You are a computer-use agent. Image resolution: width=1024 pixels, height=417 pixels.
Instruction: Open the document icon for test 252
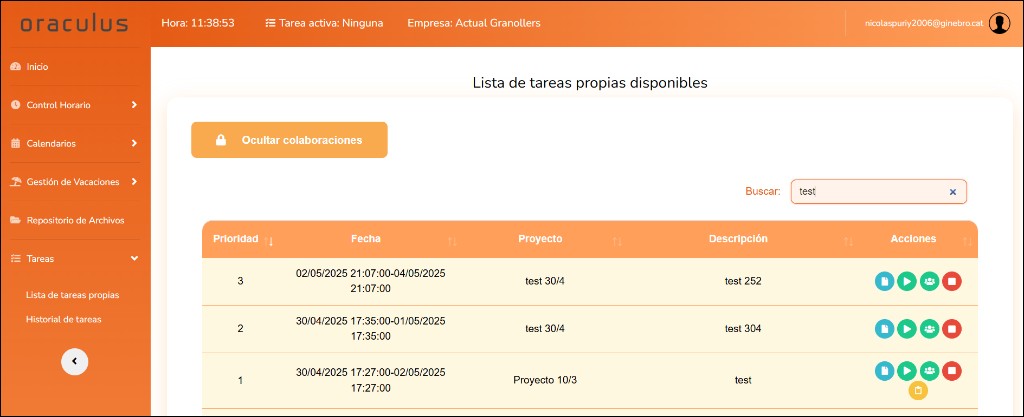pyautogui.click(x=884, y=281)
